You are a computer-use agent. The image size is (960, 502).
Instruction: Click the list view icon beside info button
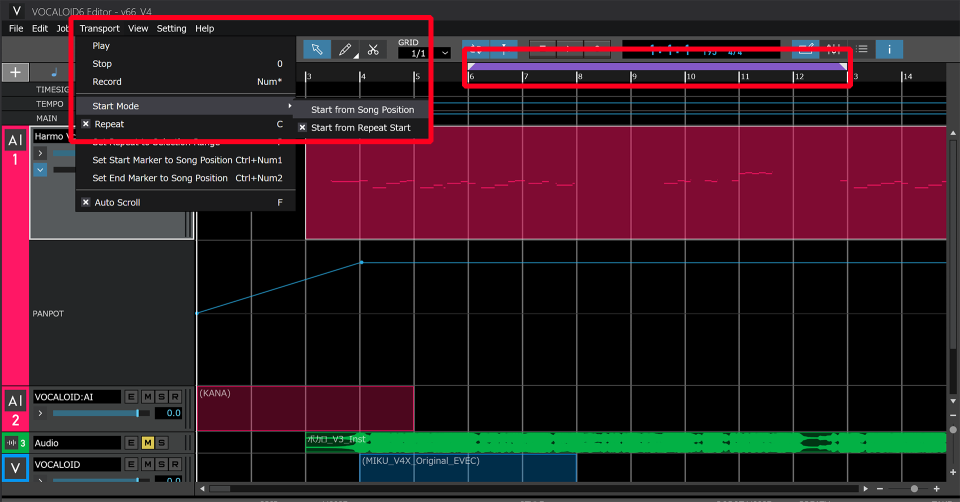click(861, 49)
